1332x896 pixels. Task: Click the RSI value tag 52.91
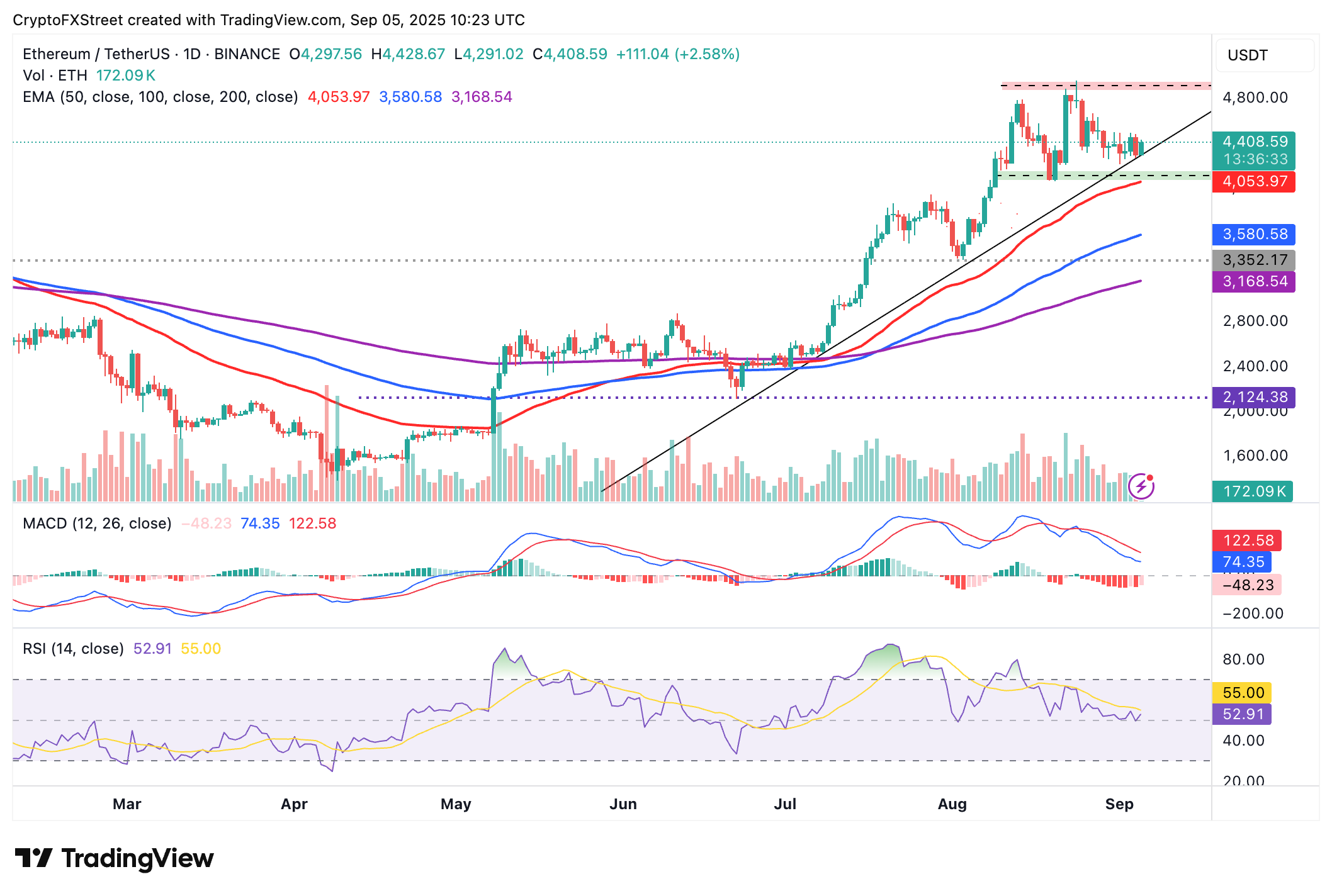(x=1242, y=714)
